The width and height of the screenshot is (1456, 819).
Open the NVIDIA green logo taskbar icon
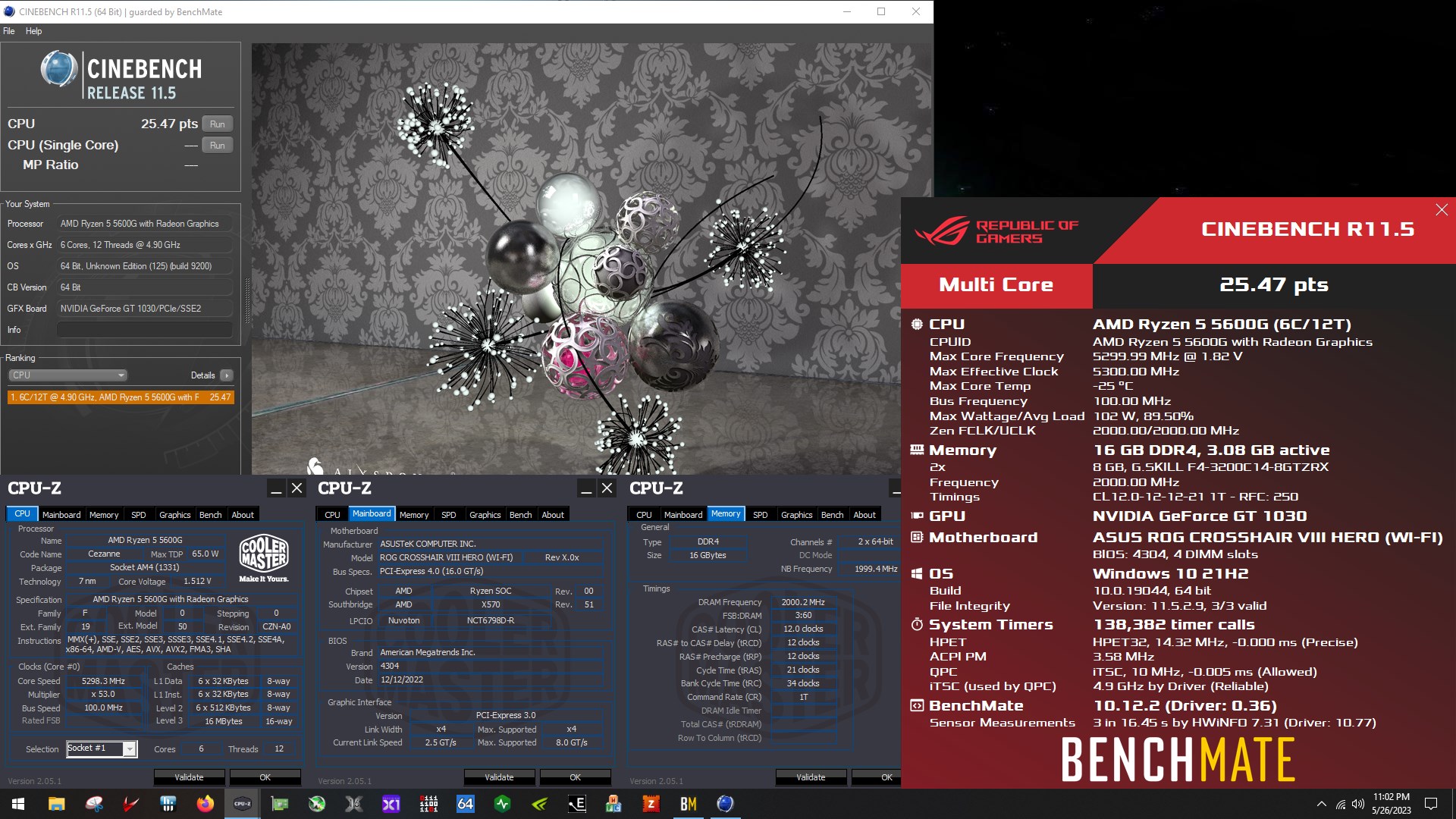point(539,804)
